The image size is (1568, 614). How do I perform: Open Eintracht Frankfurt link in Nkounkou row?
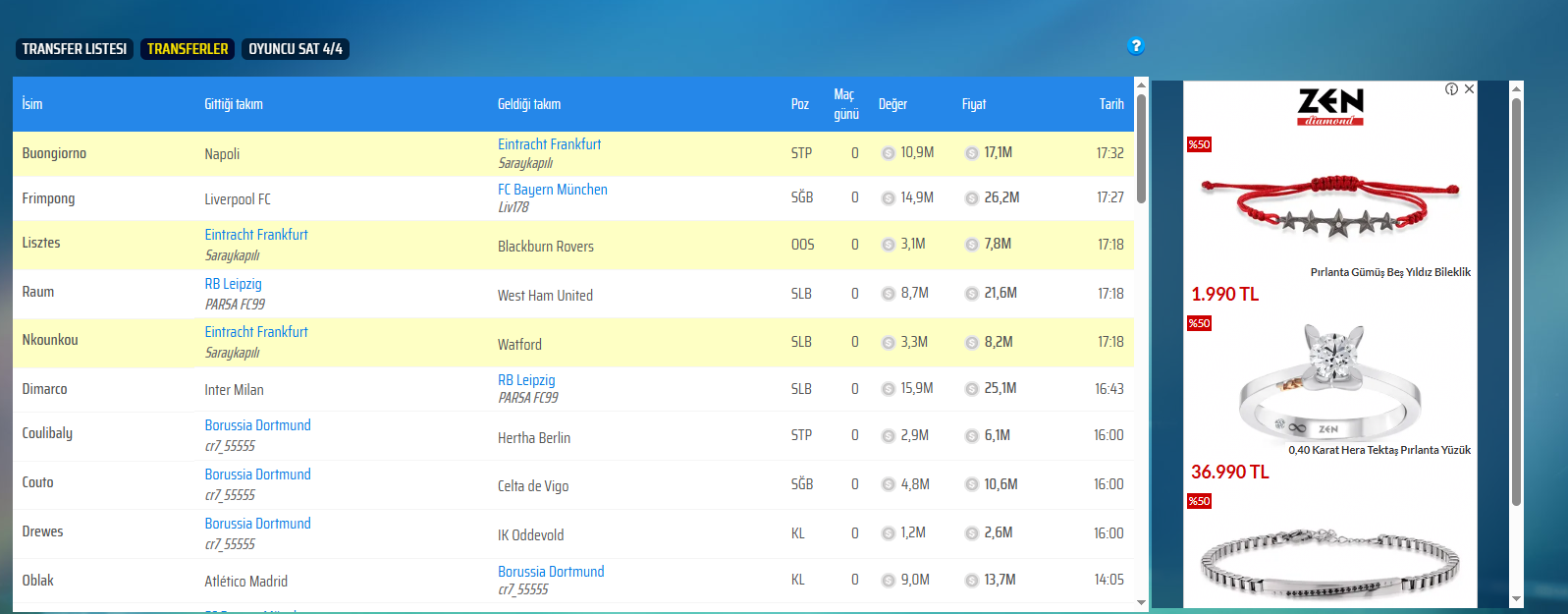click(x=256, y=332)
